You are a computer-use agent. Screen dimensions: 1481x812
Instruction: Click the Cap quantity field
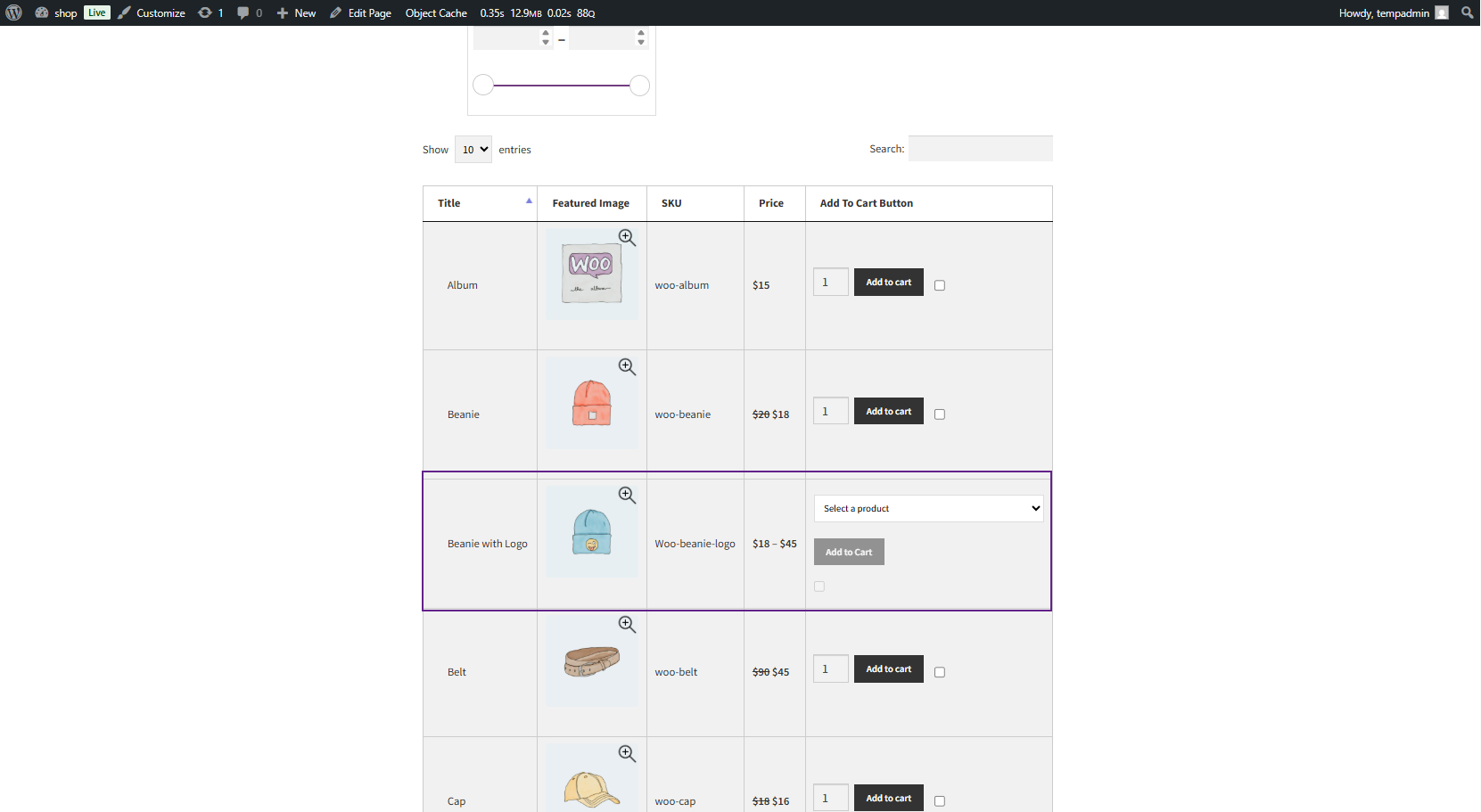831,798
